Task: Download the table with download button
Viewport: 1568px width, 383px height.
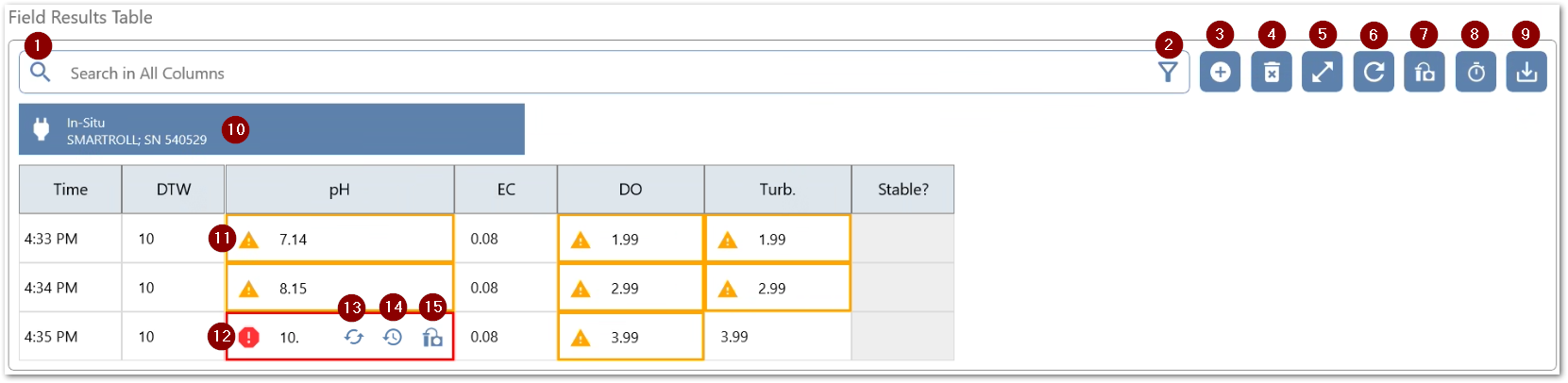Action: (1526, 73)
